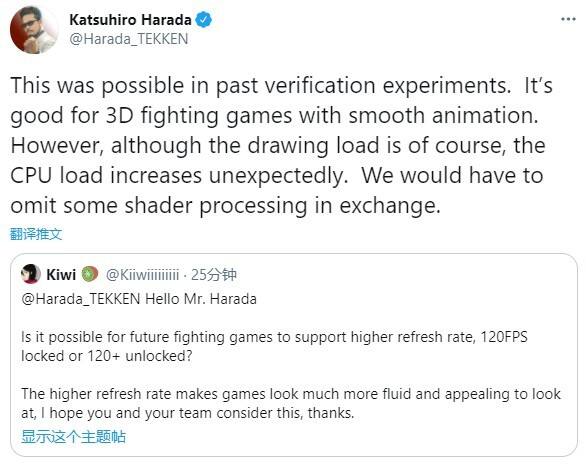Screen dimensions: 588x464
Task: Click the 'locked or 120+ unlocked?' line
Action: (107, 356)
